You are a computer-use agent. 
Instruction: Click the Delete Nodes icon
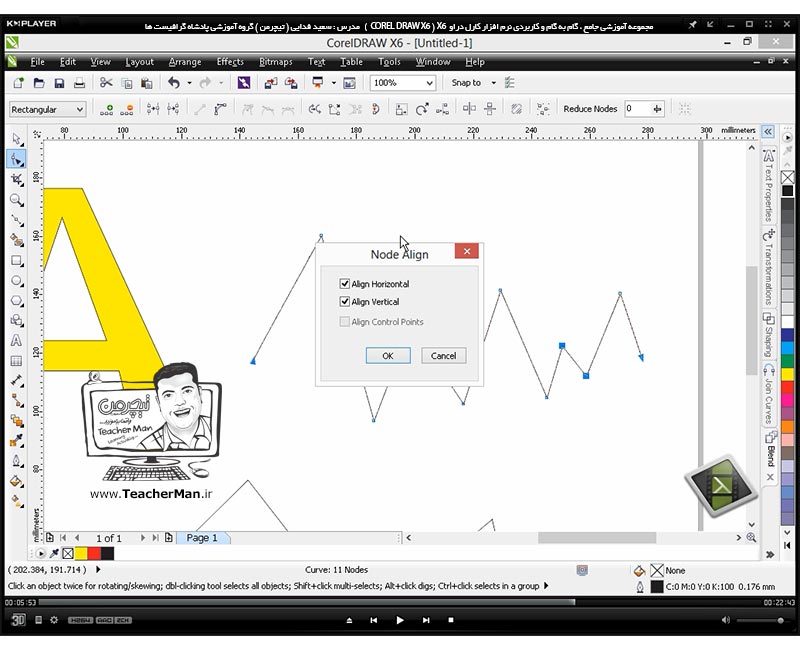pos(127,109)
